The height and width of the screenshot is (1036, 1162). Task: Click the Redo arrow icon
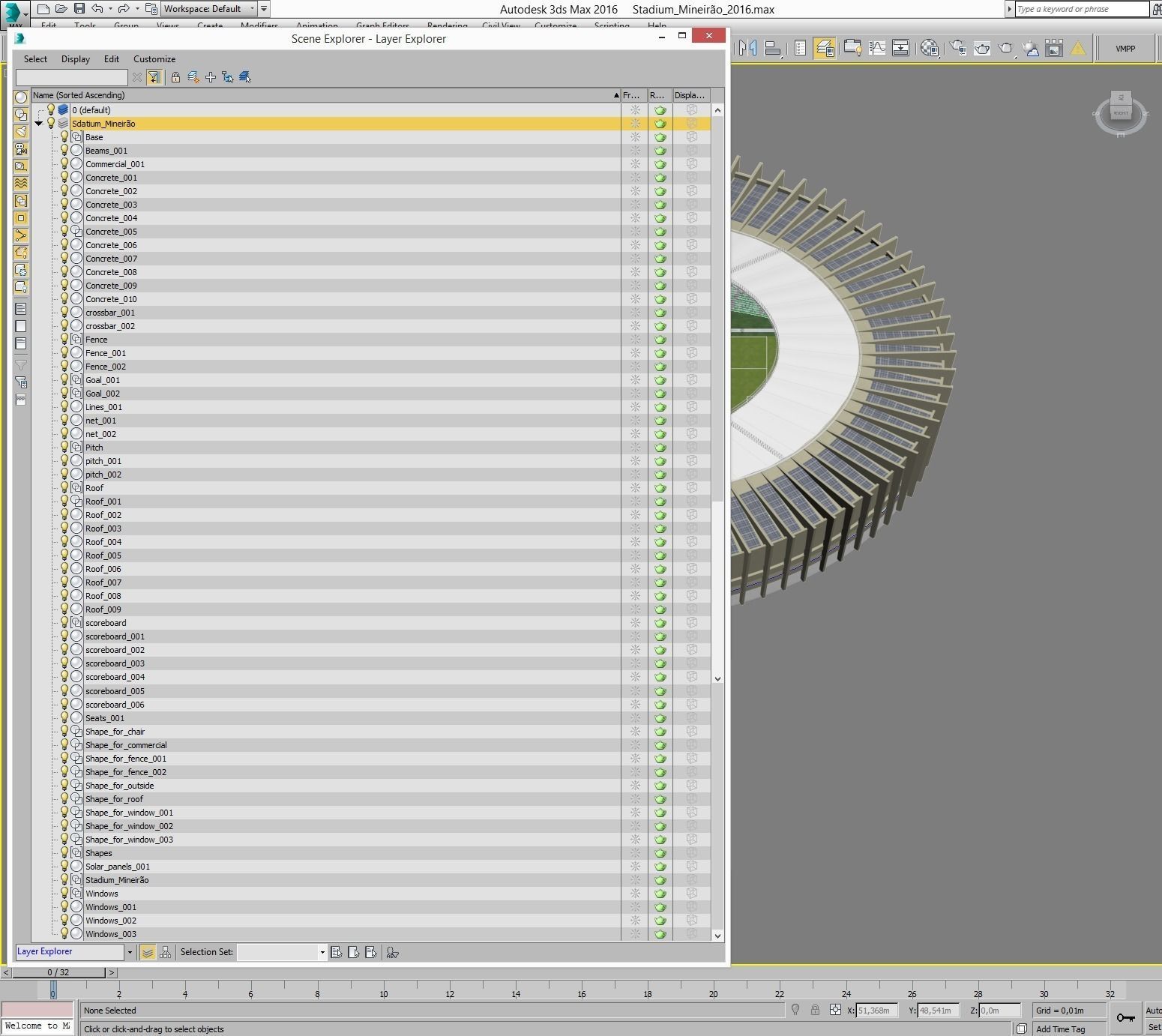[x=124, y=9]
